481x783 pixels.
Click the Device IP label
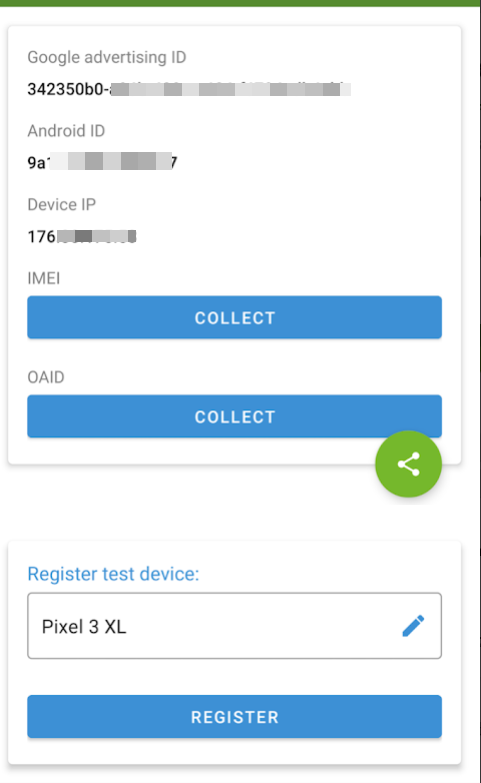point(61,205)
